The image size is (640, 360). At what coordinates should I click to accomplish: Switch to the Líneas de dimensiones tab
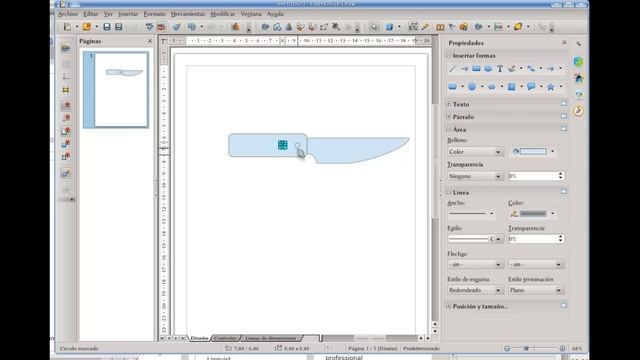[271, 338]
